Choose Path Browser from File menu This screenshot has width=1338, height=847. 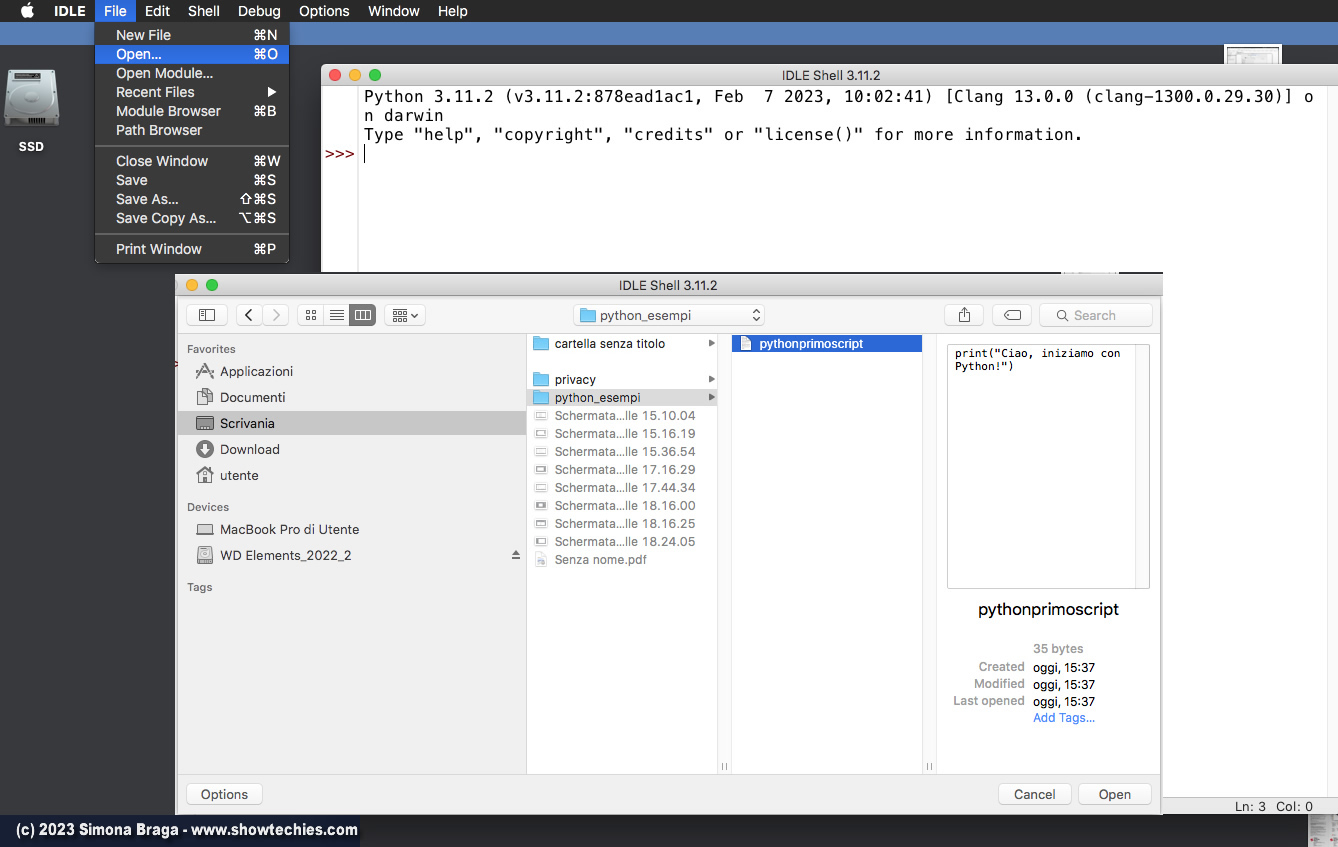(x=192, y=130)
